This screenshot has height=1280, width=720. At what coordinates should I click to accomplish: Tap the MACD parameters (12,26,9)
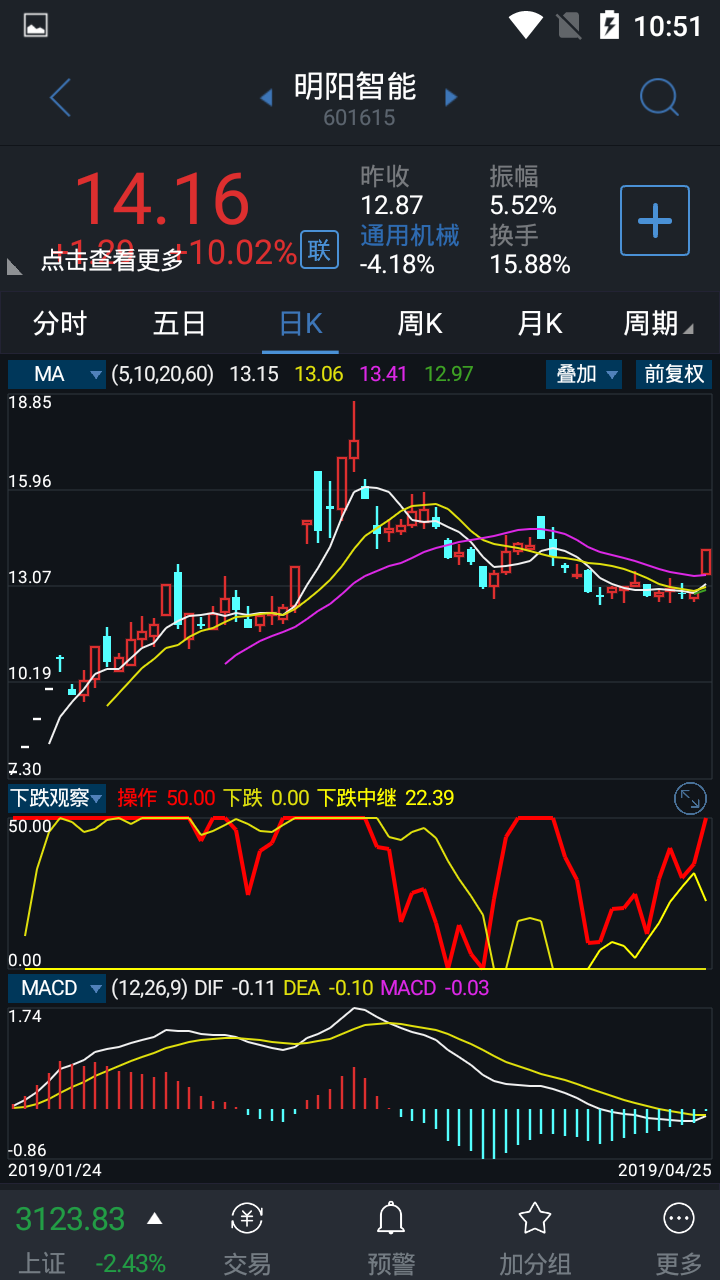tap(149, 988)
